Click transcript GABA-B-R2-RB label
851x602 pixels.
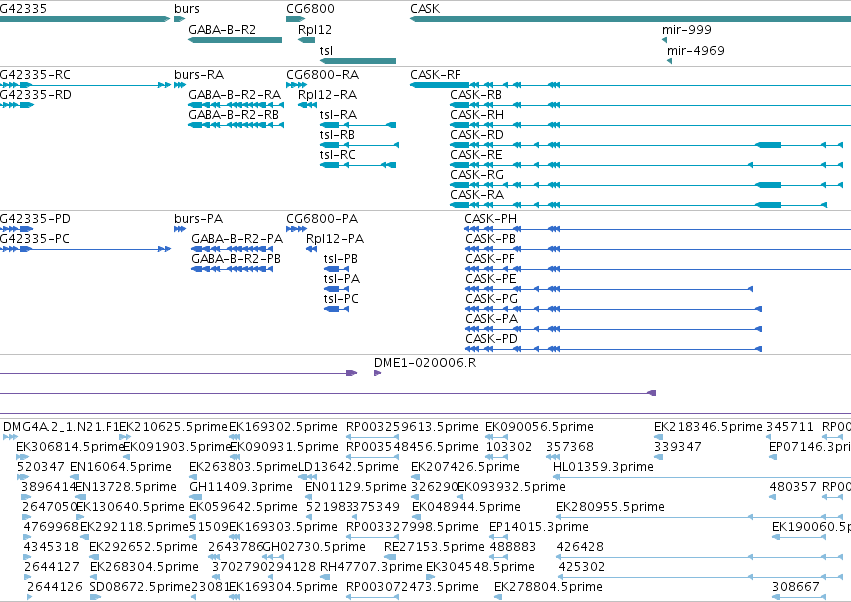coord(233,115)
